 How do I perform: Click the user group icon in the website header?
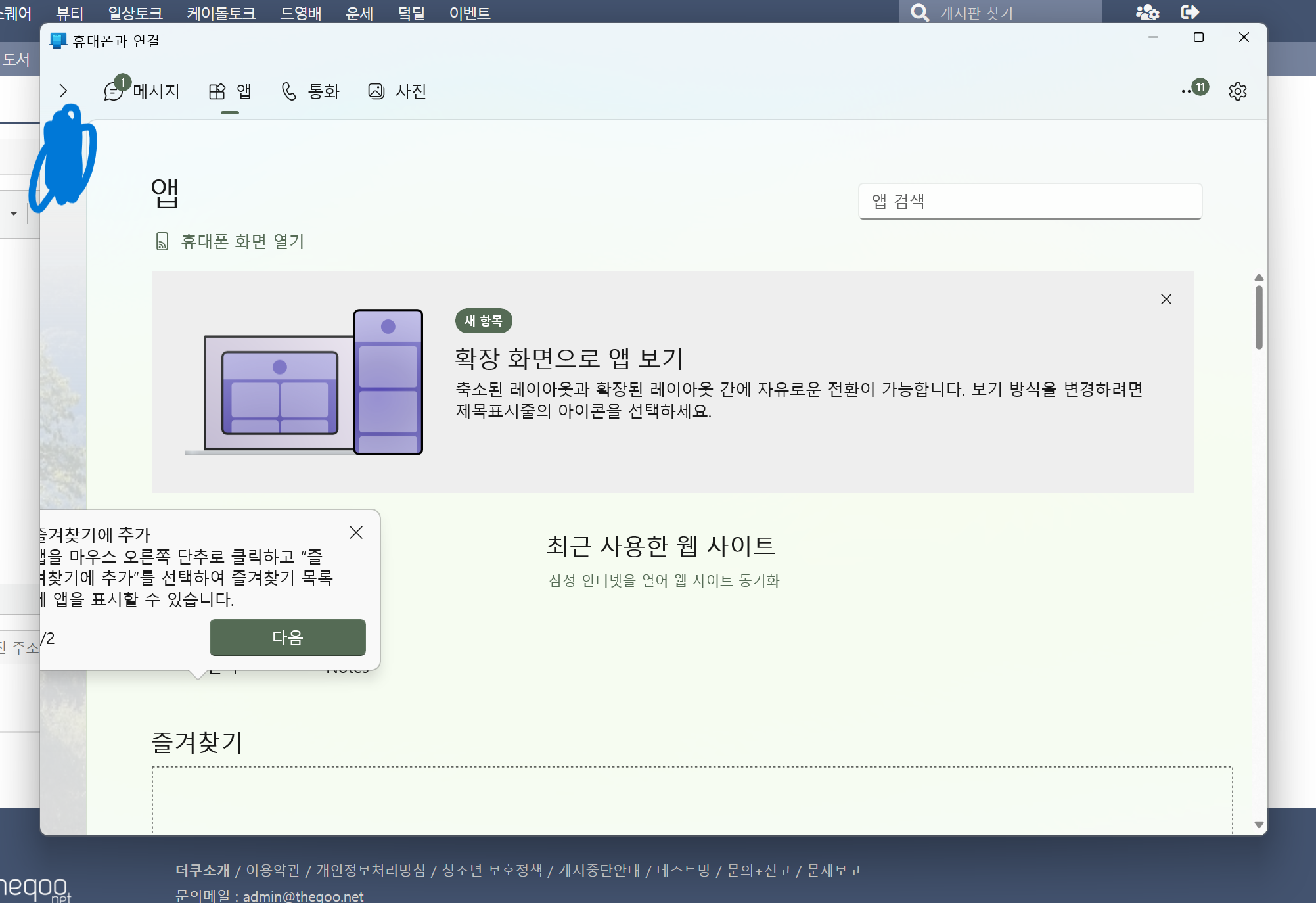[x=1147, y=12]
